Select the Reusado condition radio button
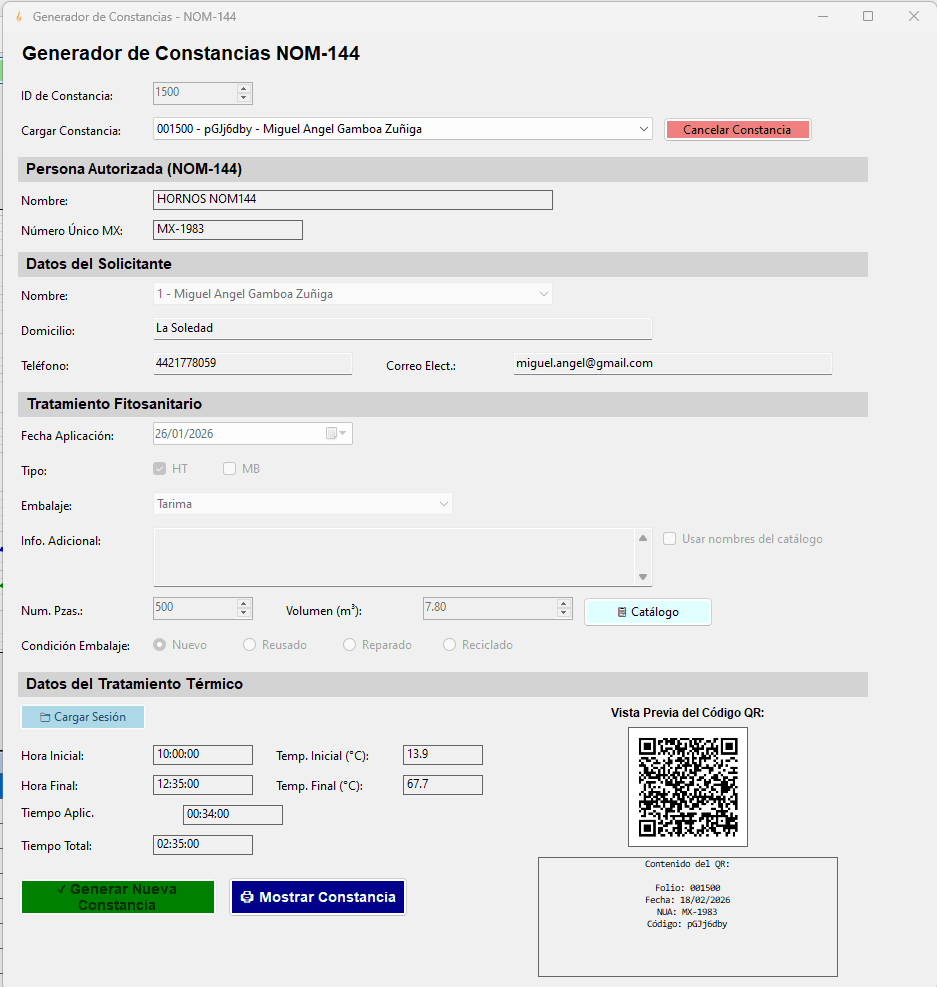The height and width of the screenshot is (987, 937). (x=250, y=645)
